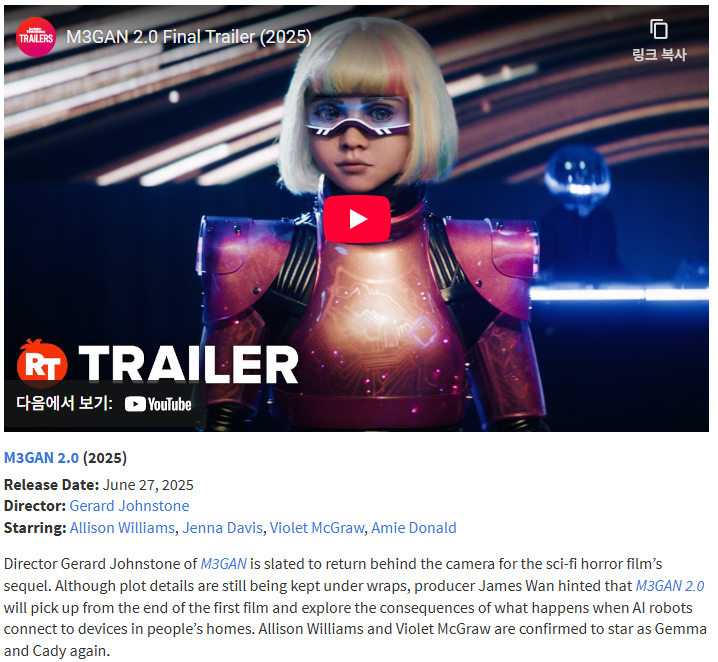The height and width of the screenshot is (662, 718).
Task: Click the Release Date text June 27, 2025
Action: click(x=148, y=485)
